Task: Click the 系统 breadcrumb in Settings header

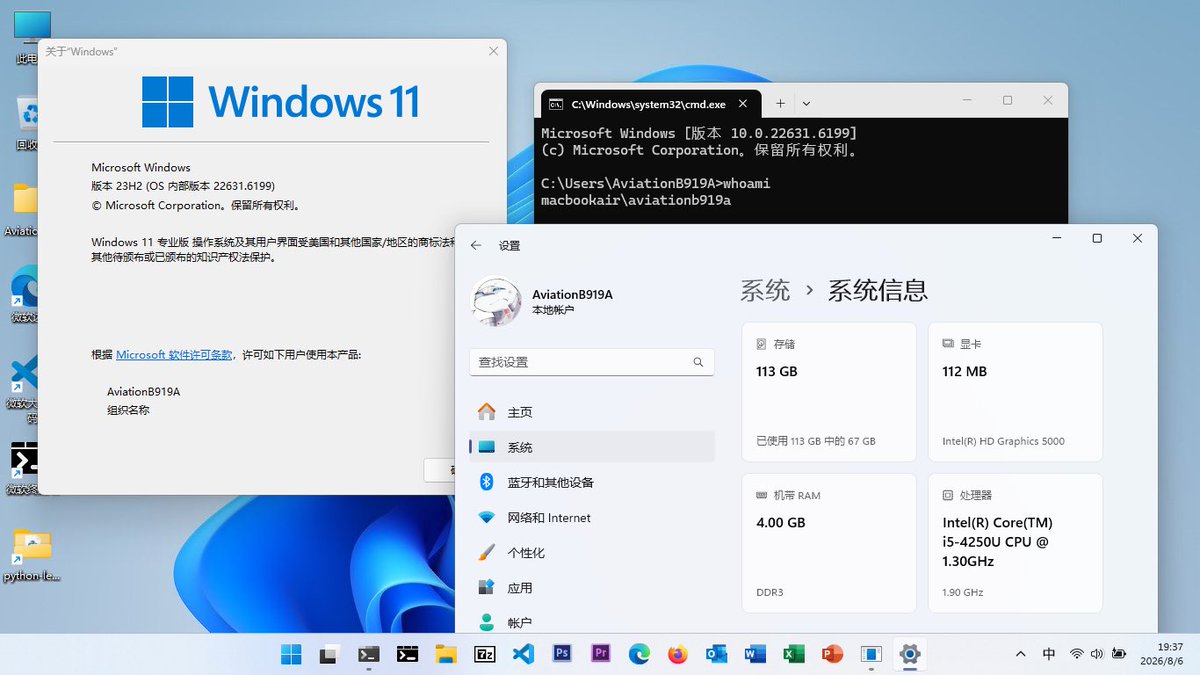Action: click(765, 291)
